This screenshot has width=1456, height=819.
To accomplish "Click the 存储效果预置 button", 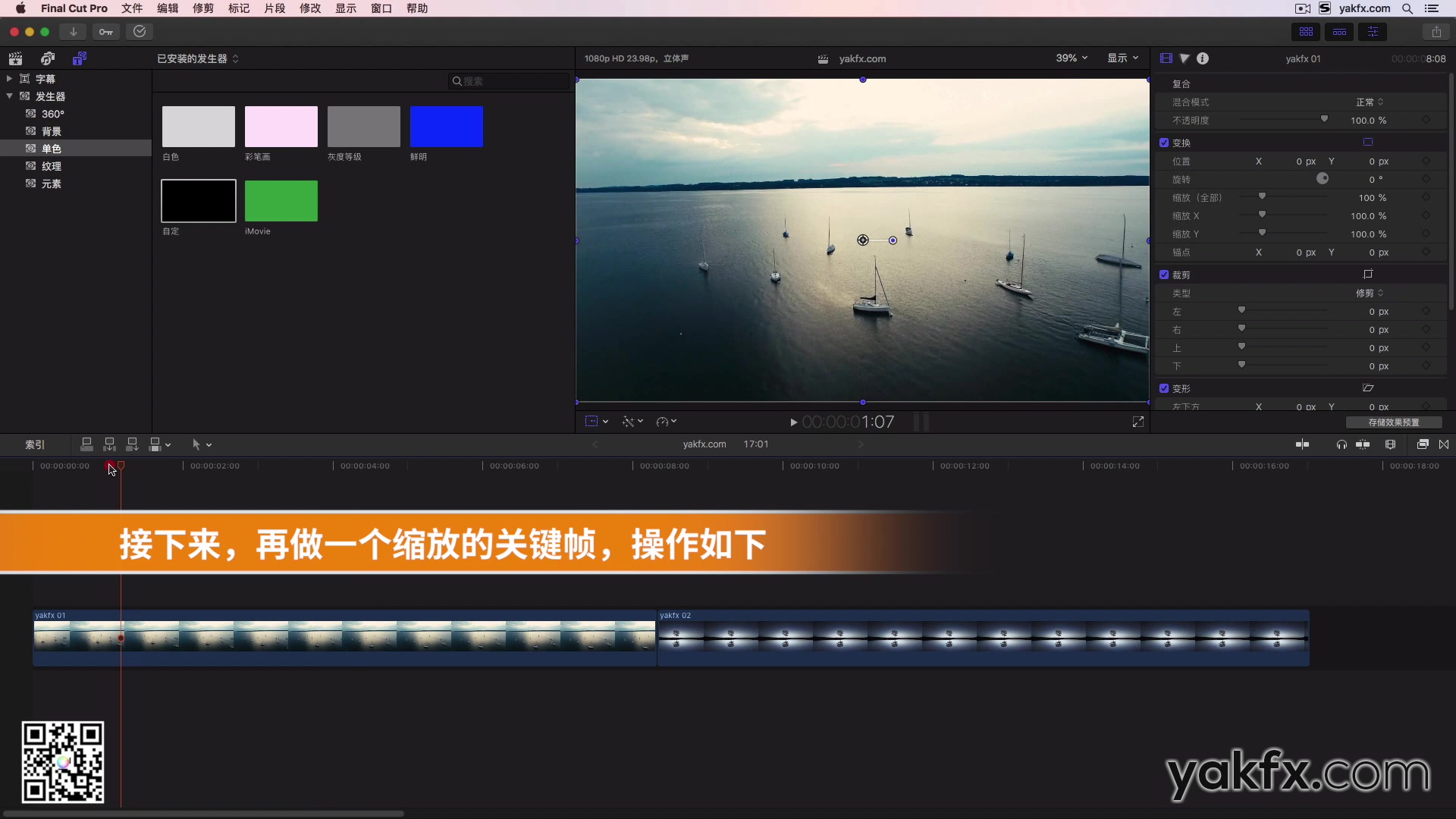I will (1394, 422).
